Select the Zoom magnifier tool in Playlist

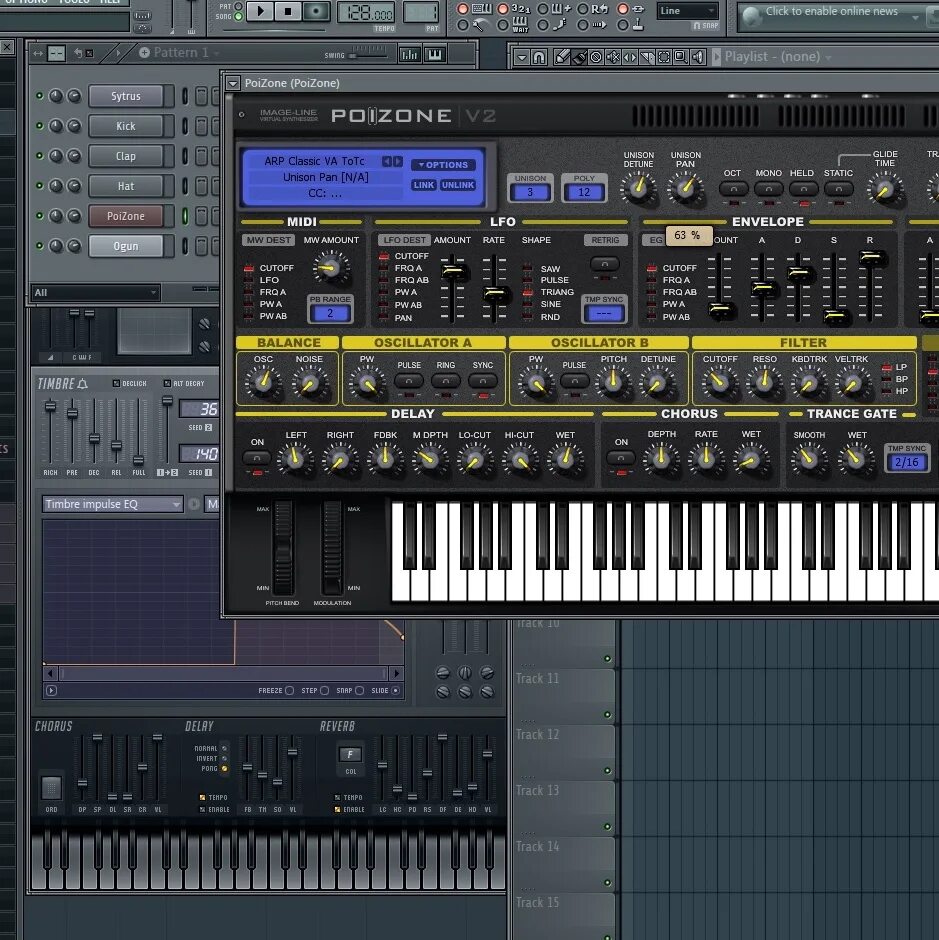(x=681, y=57)
